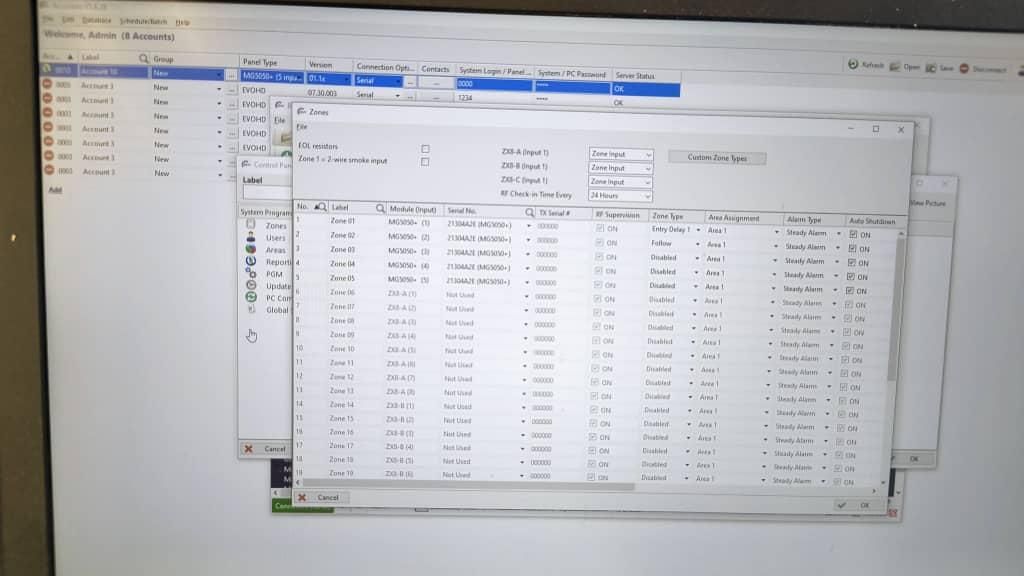Click Add below accounts list
Viewport: 1024px width, 576px height.
[x=55, y=190]
